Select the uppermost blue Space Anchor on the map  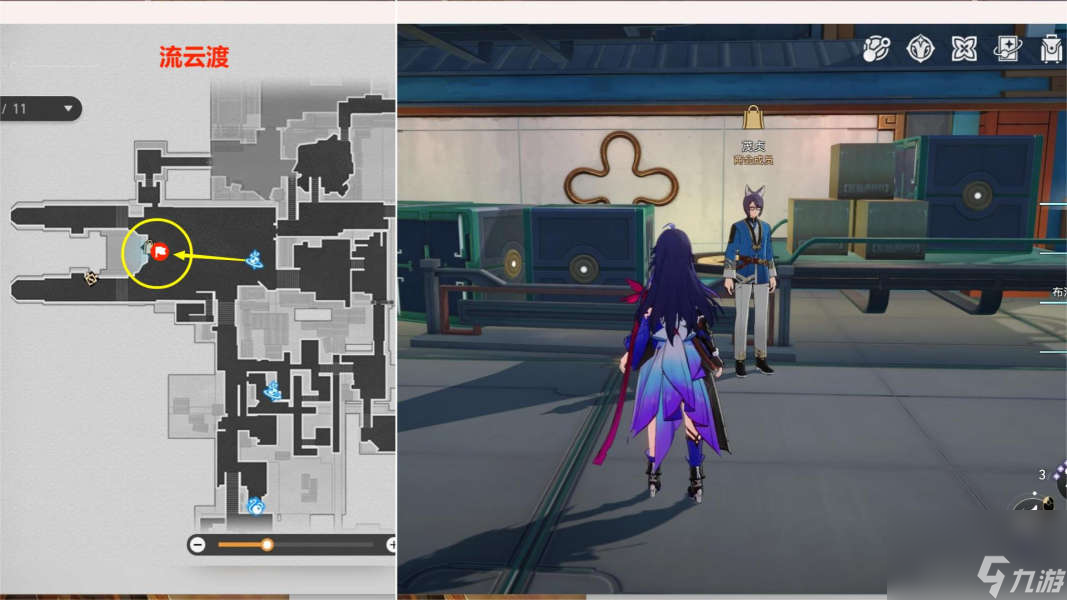tap(255, 259)
